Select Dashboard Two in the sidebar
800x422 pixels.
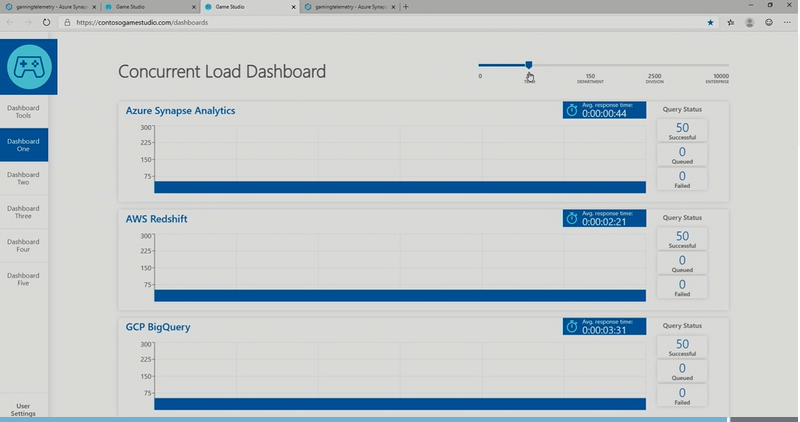(23, 178)
